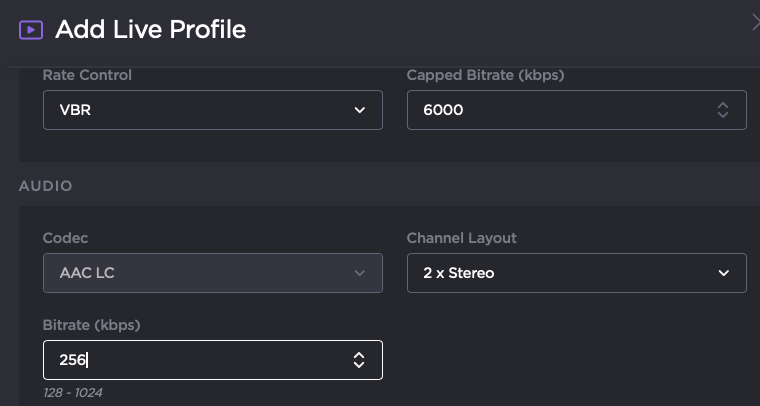The height and width of the screenshot is (406, 760).
Task: Click the Rate Control label
Action: pos(87,75)
